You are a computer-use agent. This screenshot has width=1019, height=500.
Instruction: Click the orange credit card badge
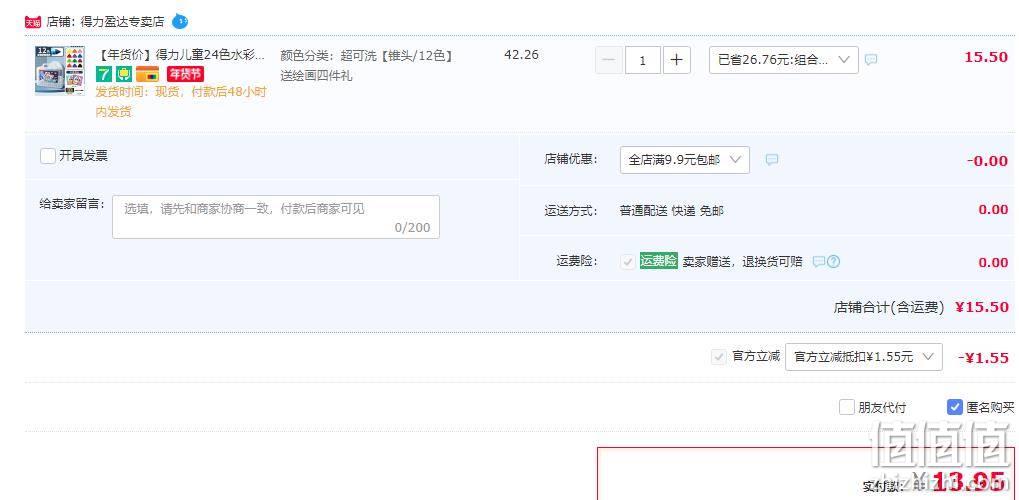tap(148, 74)
